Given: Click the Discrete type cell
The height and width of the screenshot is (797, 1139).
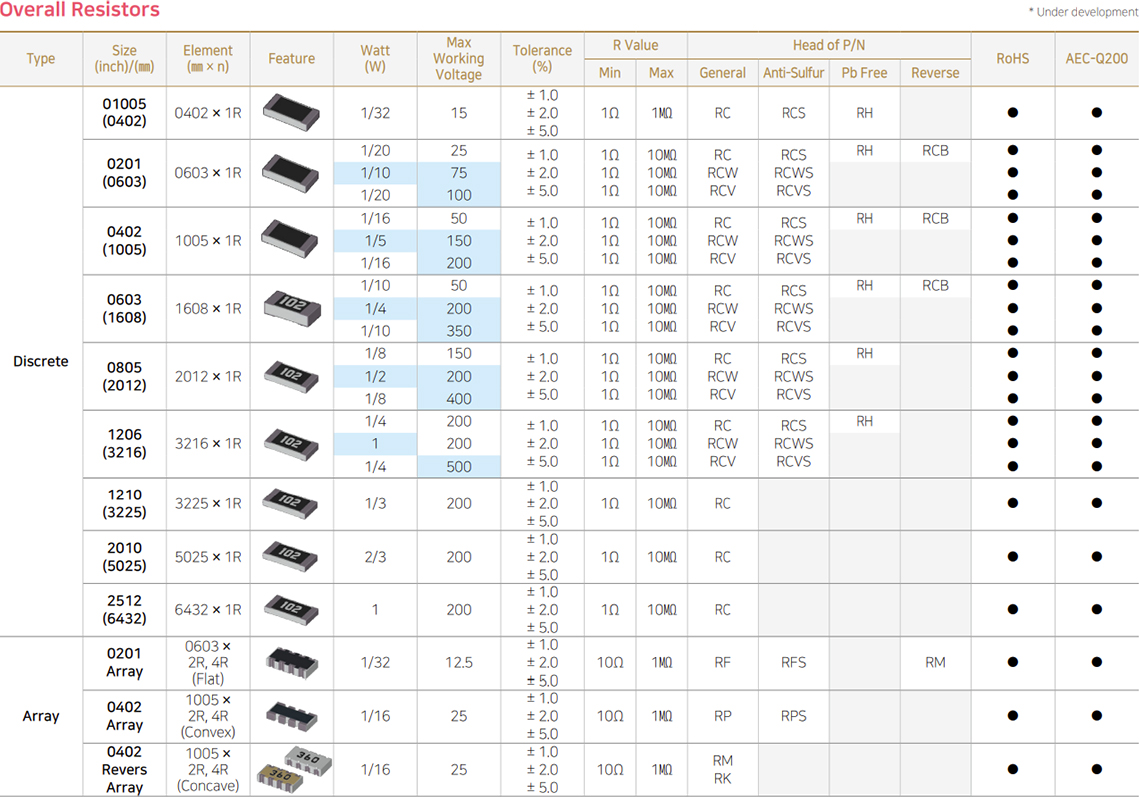Looking at the screenshot, I should (x=41, y=361).
